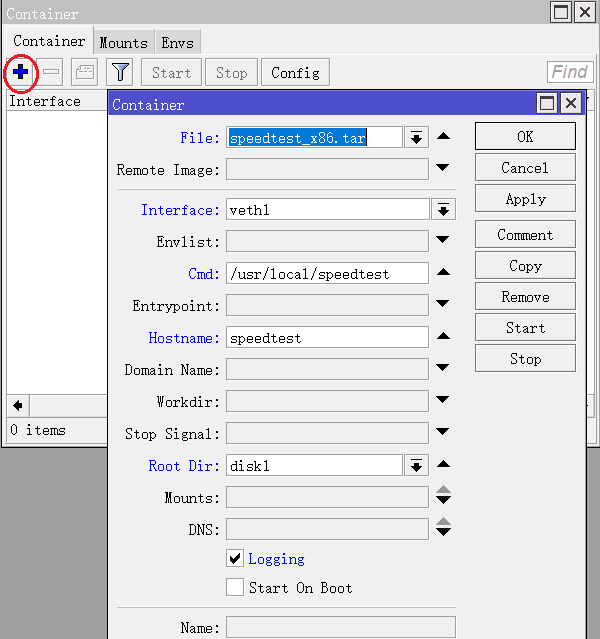The image size is (600, 639).
Task: Open the filter funnel icon
Action: point(120,72)
